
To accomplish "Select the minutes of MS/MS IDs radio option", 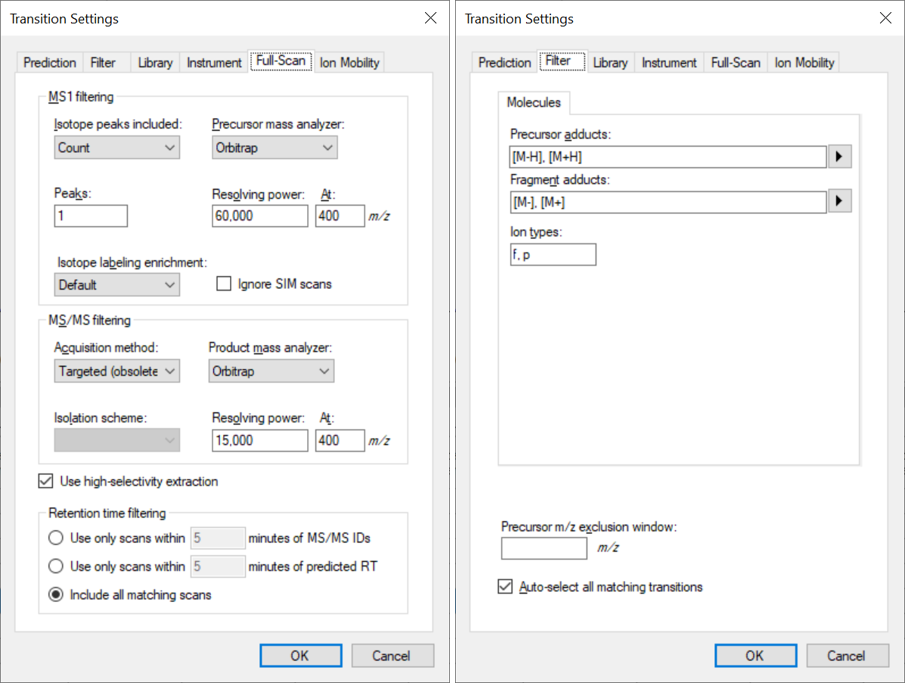I will [56, 538].
